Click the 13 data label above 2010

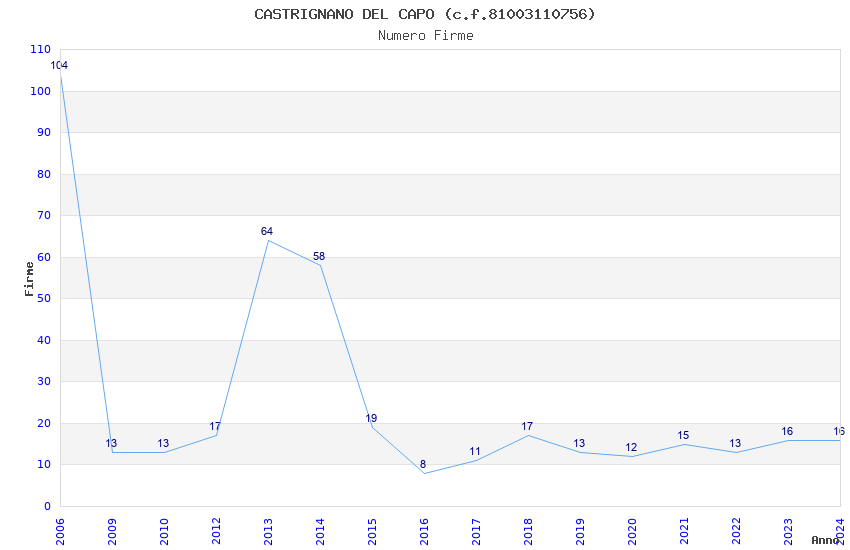click(x=163, y=443)
